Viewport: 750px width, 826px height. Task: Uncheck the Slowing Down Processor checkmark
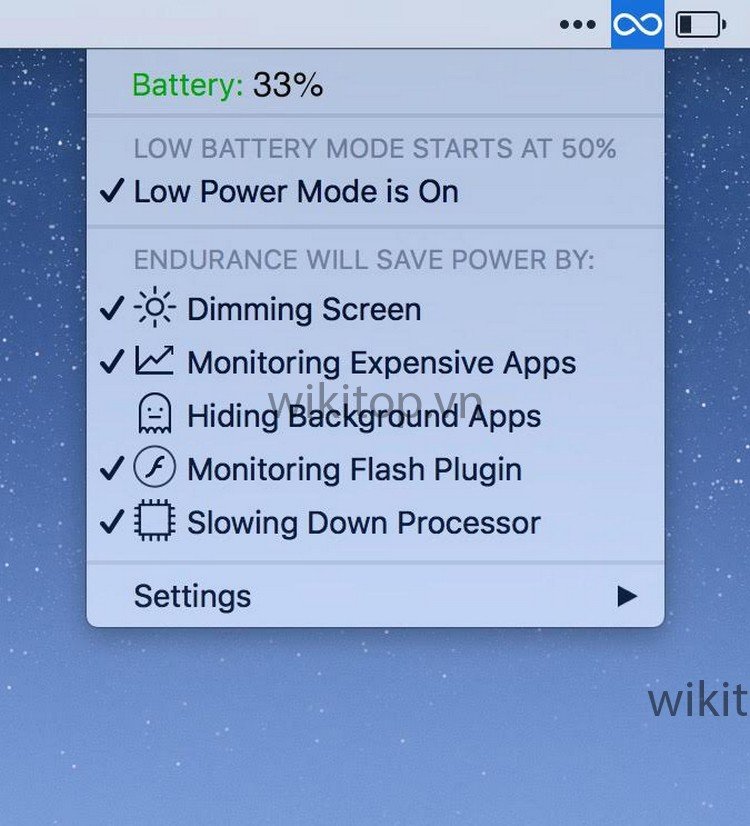[112, 522]
